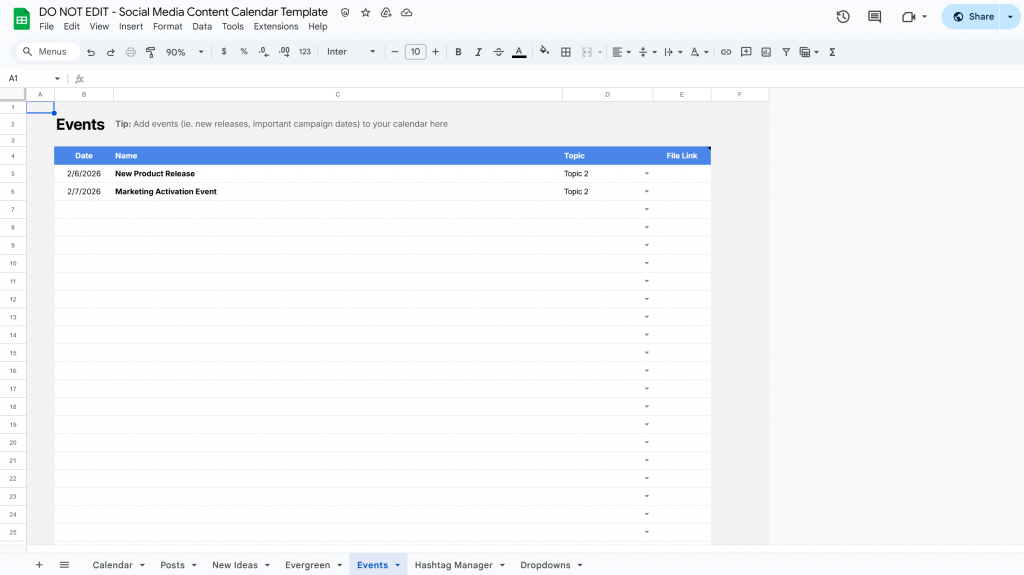This screenshot has height=575, width=1024.
Task: Open version history clock icon
Action: pyautogui.click(x=843, y=17)
